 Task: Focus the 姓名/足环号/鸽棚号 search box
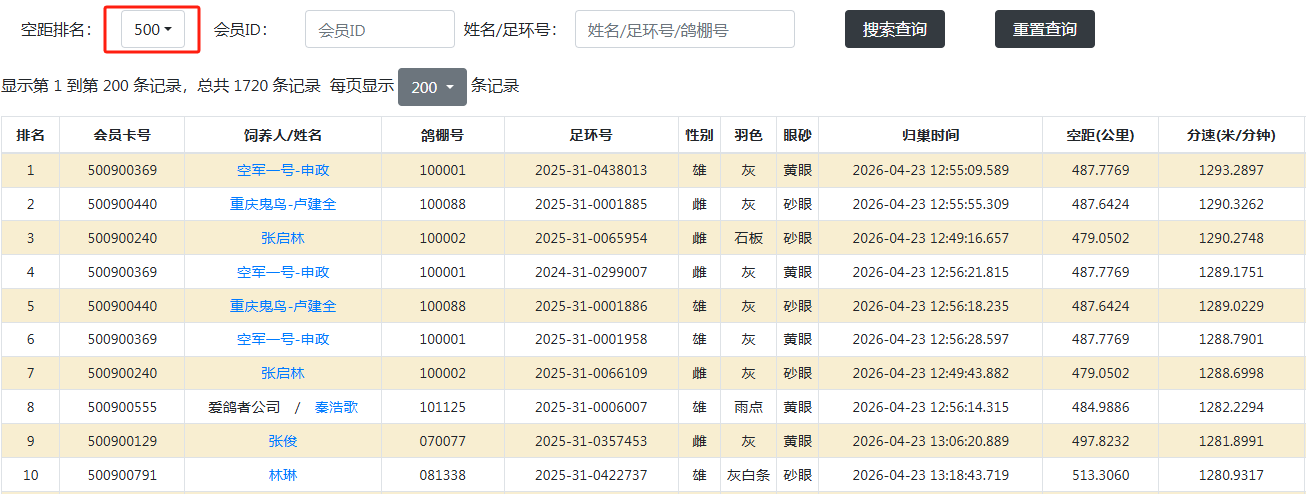point(684,30)
